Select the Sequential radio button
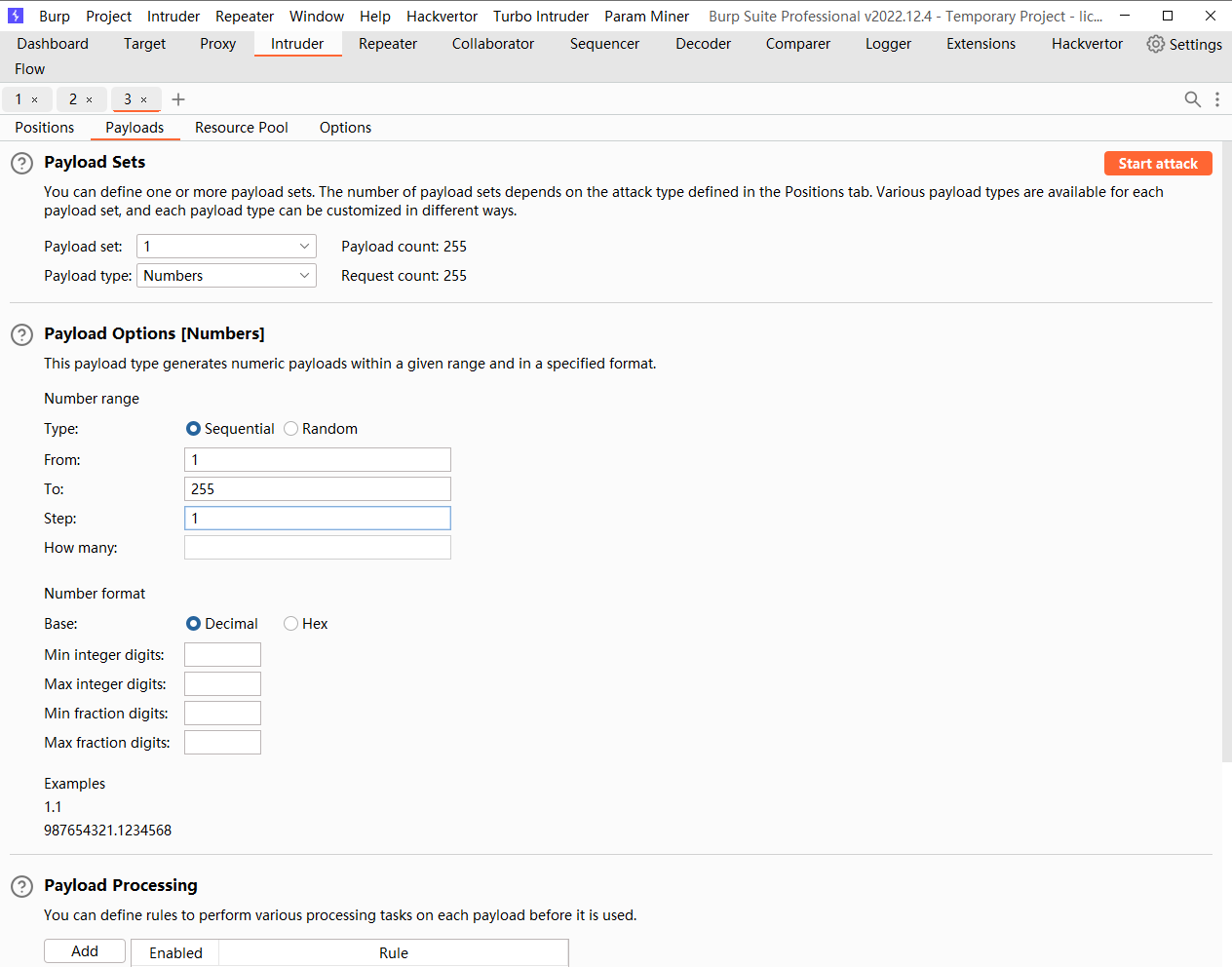Image resolution: width=1232 pixels, height=967 pixels. (x=192, y=428)
